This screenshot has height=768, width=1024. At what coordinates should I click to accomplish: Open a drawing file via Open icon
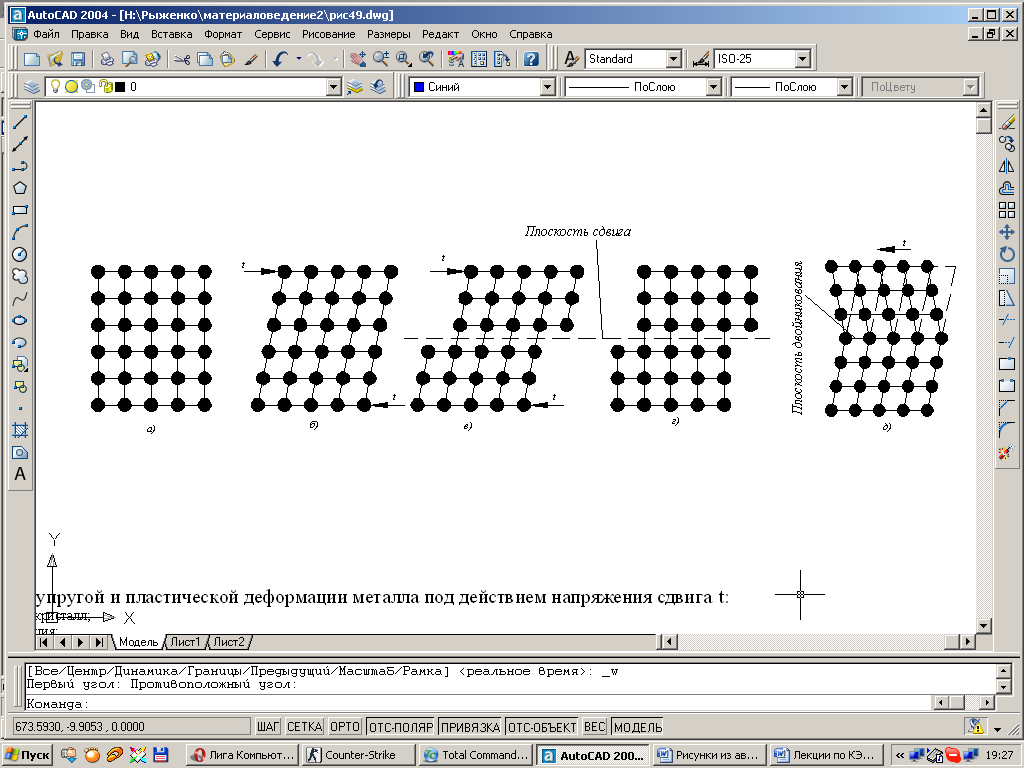pyautogui.click(x=55, y=59)
